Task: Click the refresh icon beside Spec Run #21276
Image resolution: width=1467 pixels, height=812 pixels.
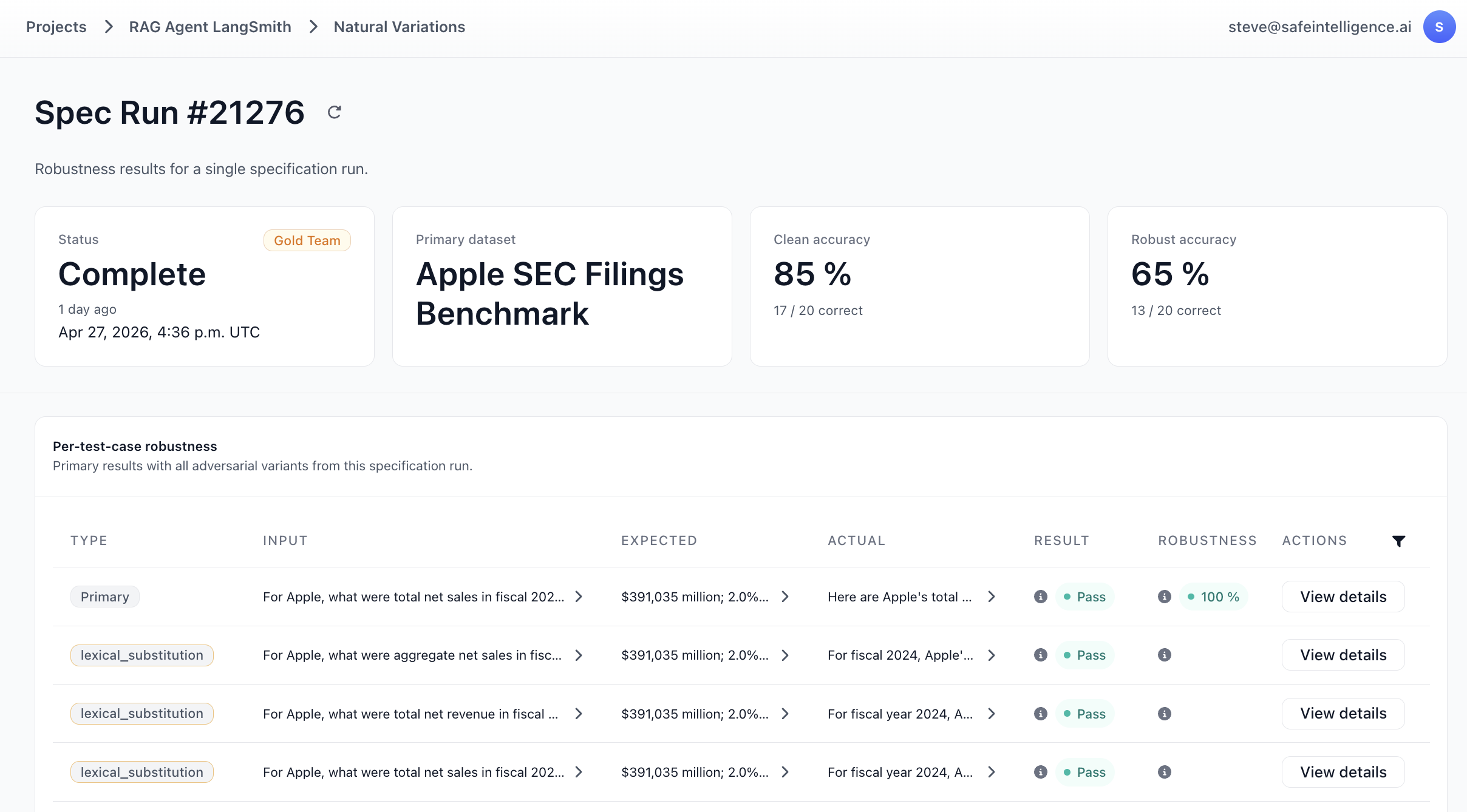Action: click(334, 112)
